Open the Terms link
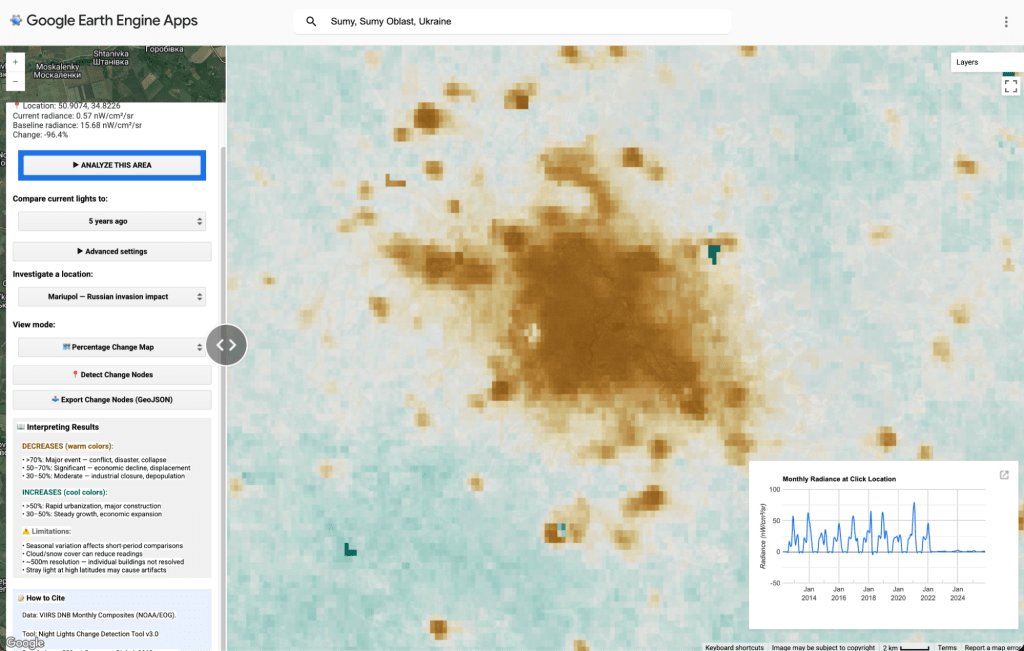 [x=947, y=647]
